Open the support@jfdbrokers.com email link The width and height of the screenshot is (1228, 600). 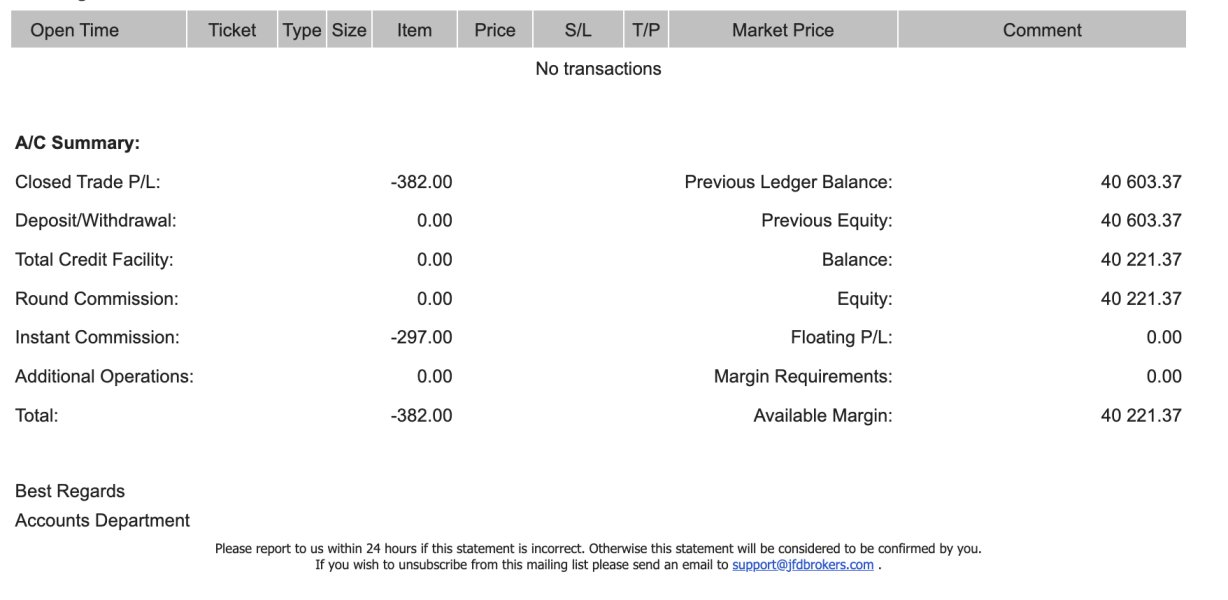click(803, 565)
